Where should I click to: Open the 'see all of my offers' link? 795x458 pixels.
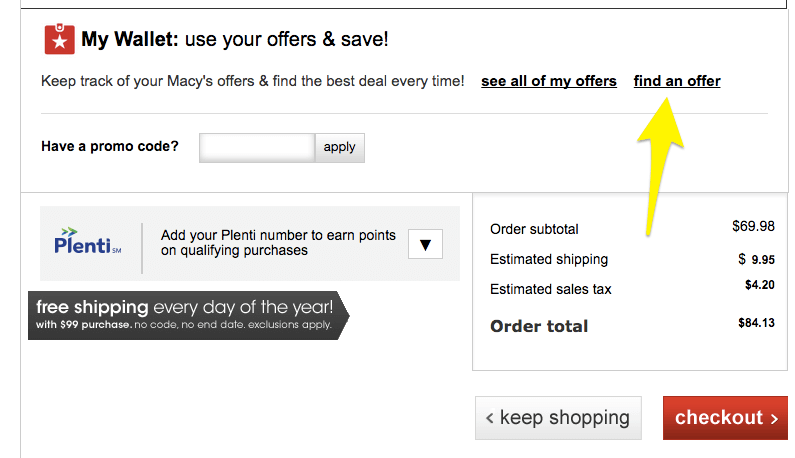[x=549, y=81]
